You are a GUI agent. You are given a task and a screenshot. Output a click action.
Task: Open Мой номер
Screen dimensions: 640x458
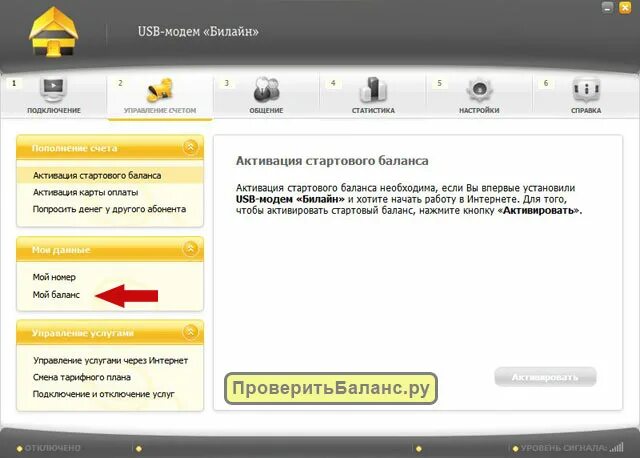[x=54, y=277]
